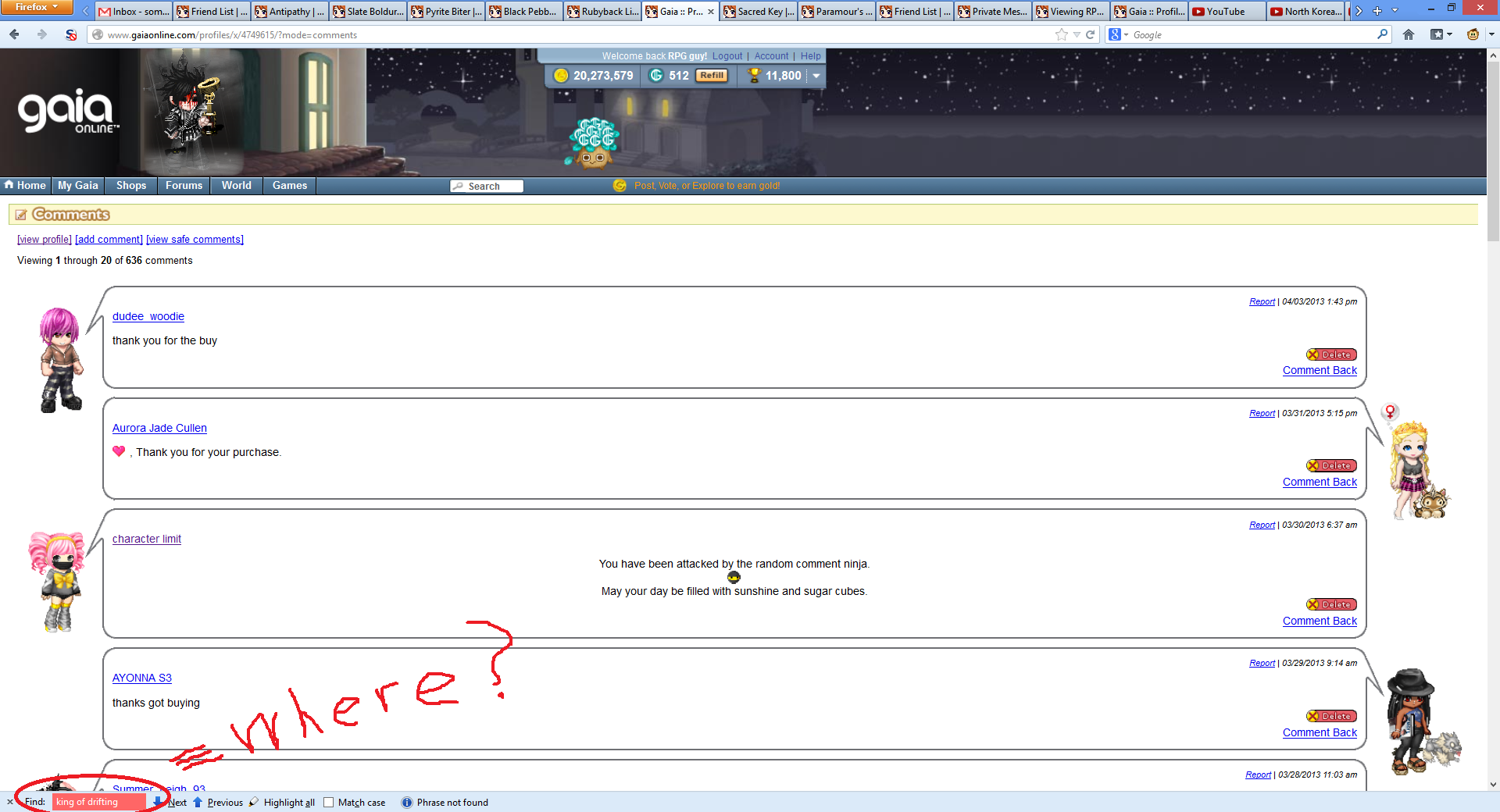Screen dimensions: 1500x812
Task: Comment Back on Aurora Jade Cullen's comment
Action: [x=1320, y=482]
